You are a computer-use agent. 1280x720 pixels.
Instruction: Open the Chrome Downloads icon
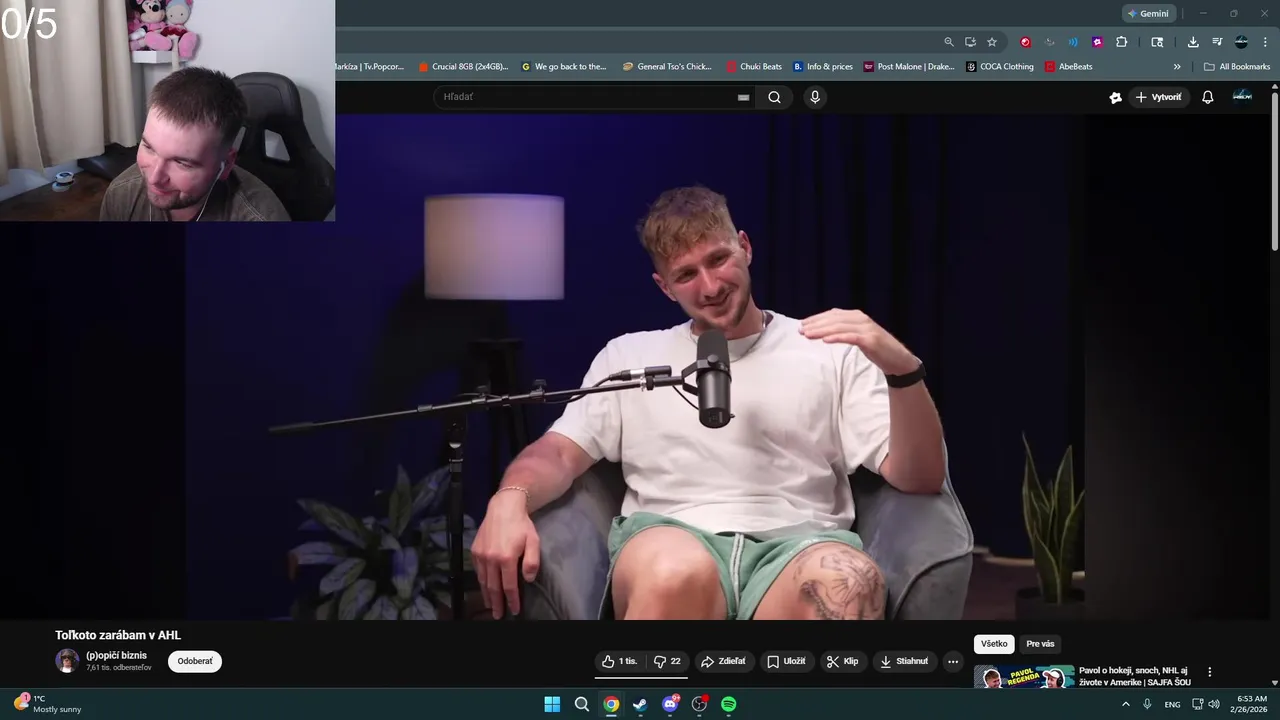1193,42
